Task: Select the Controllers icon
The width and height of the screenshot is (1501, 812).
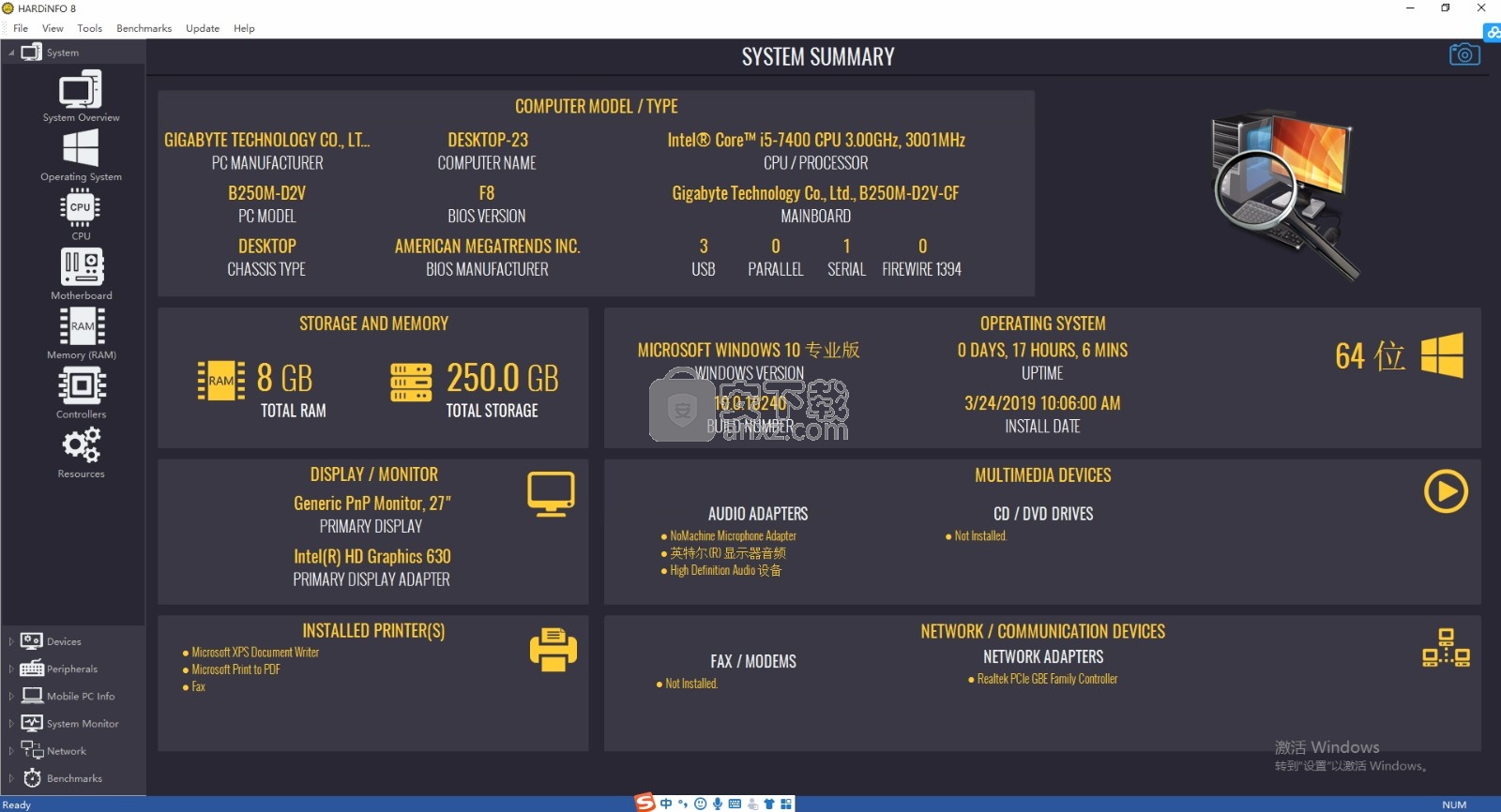Action: coord(82,385)
